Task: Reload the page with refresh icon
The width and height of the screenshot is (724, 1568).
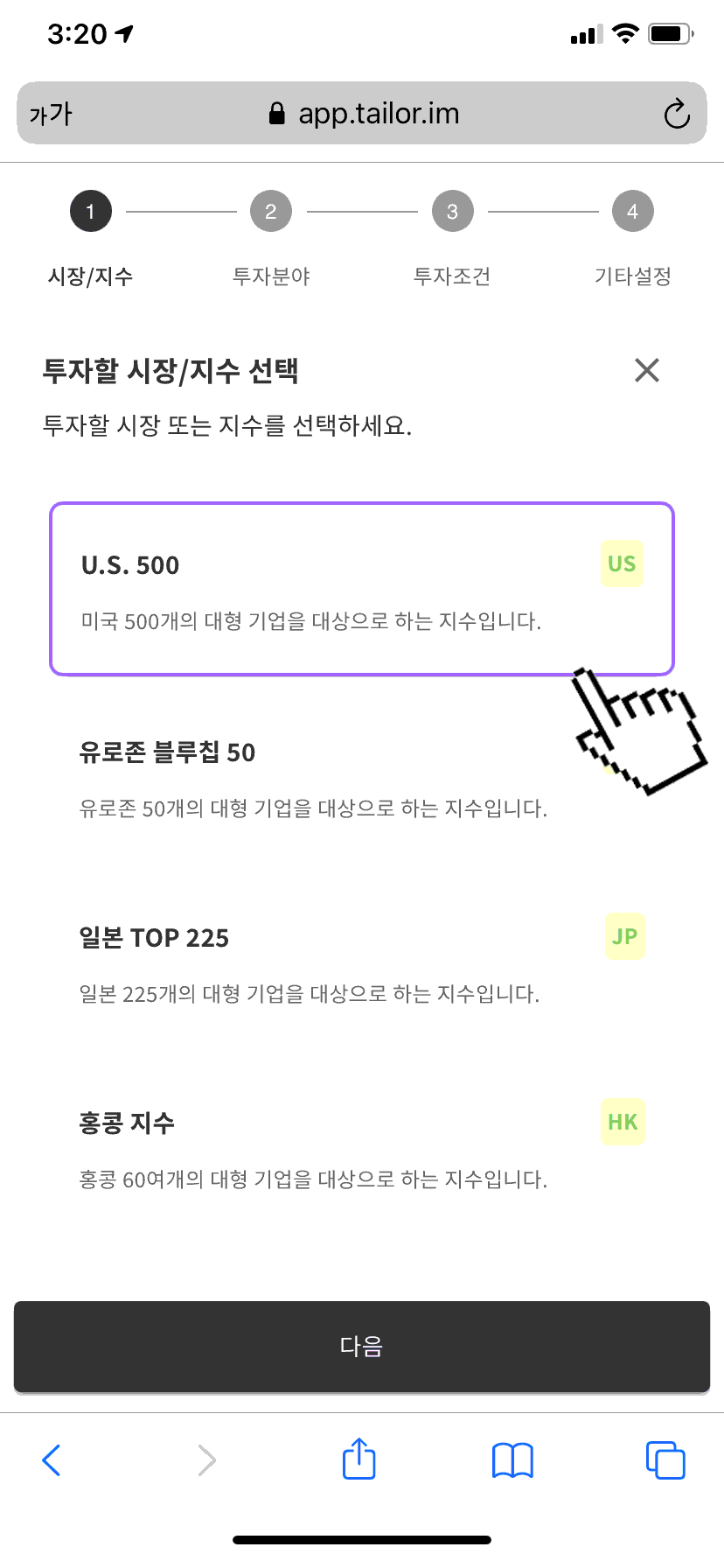Action: 677,114
